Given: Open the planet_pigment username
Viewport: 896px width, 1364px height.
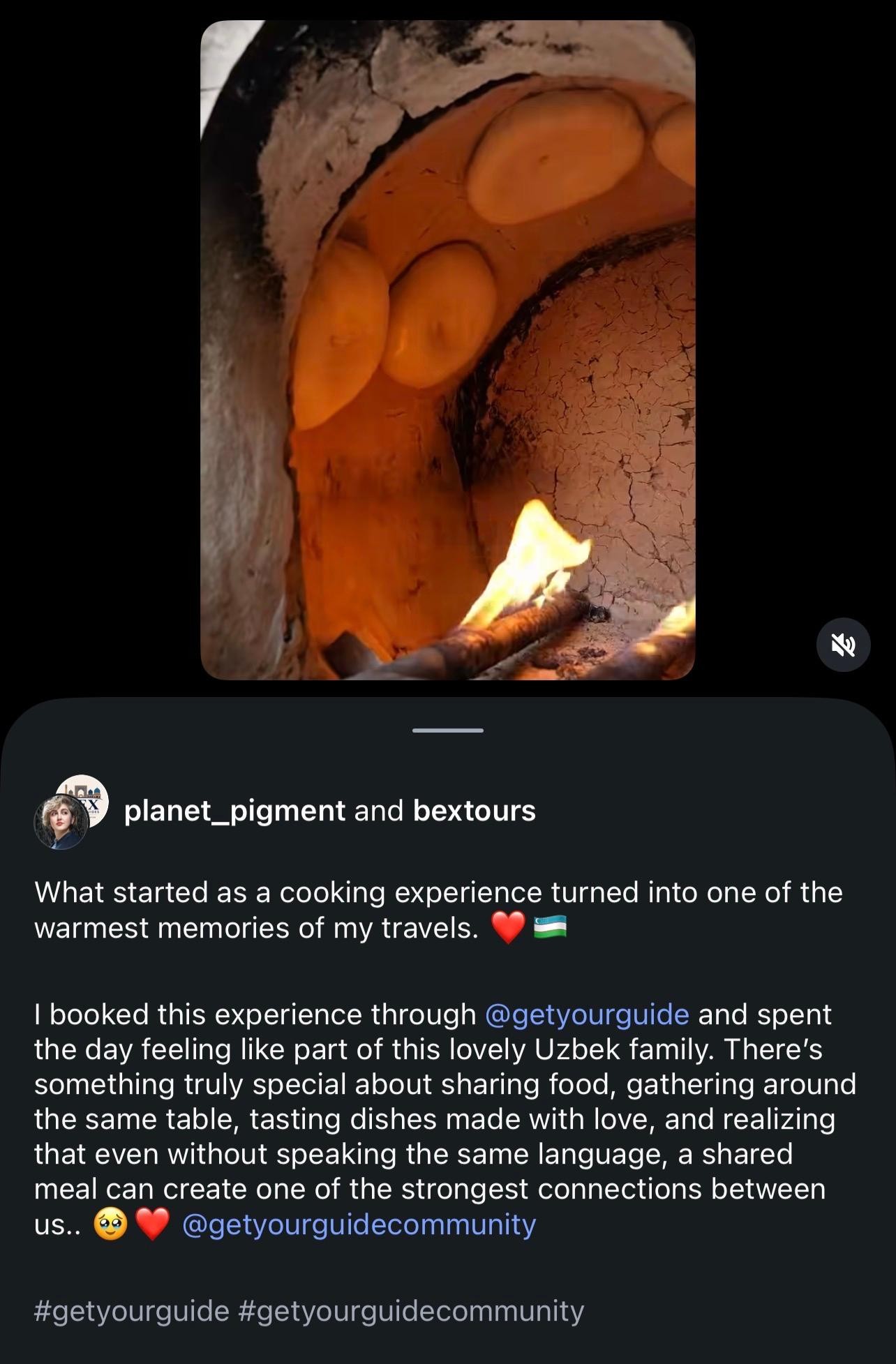Looking at the screenshot, I should click(x=234, y=811).
